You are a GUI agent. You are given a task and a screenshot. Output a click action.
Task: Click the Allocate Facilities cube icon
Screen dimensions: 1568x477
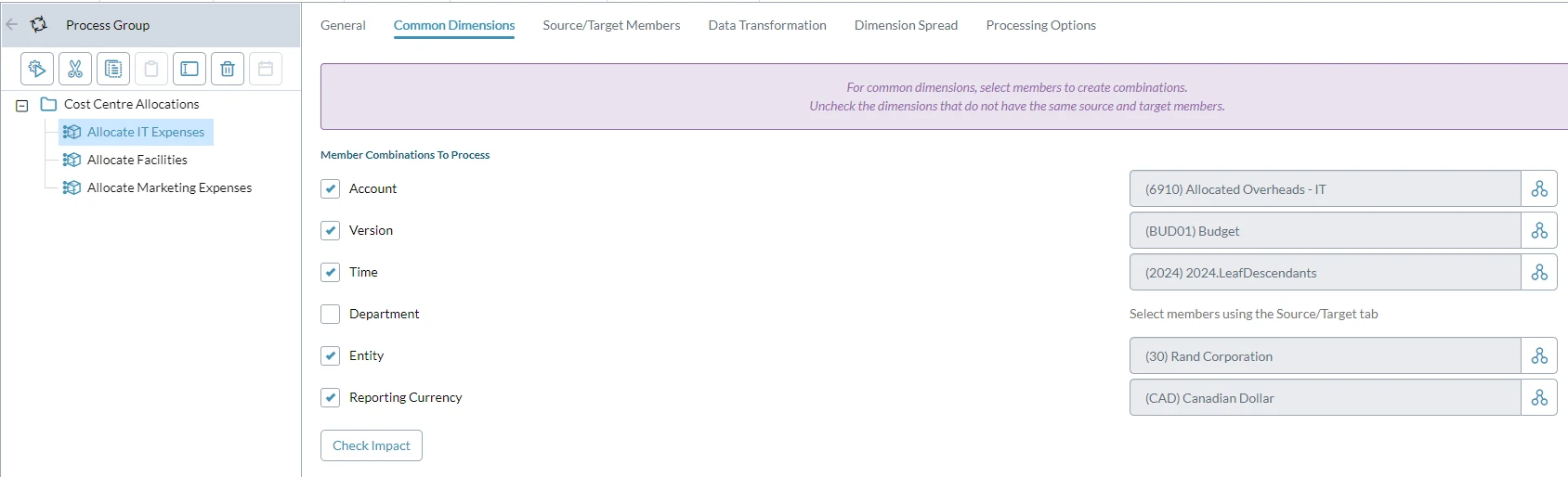(x=72, y=160)
